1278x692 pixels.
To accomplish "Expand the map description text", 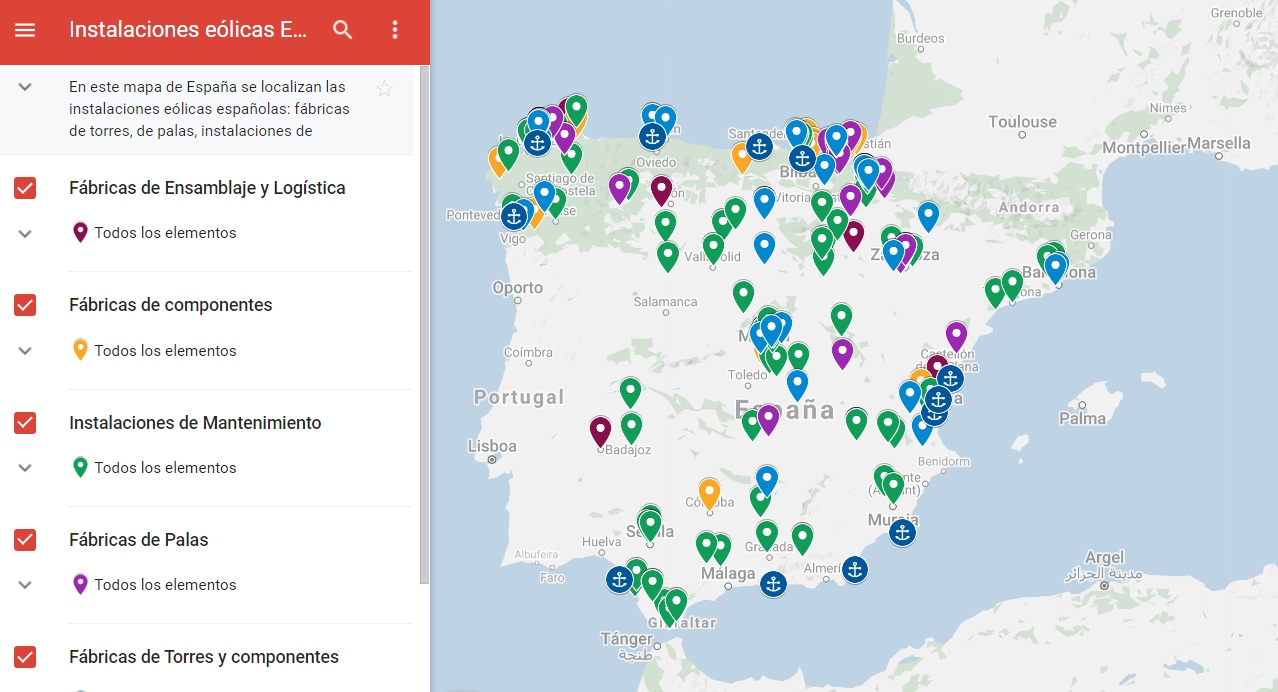I will (x=25, y=87).
